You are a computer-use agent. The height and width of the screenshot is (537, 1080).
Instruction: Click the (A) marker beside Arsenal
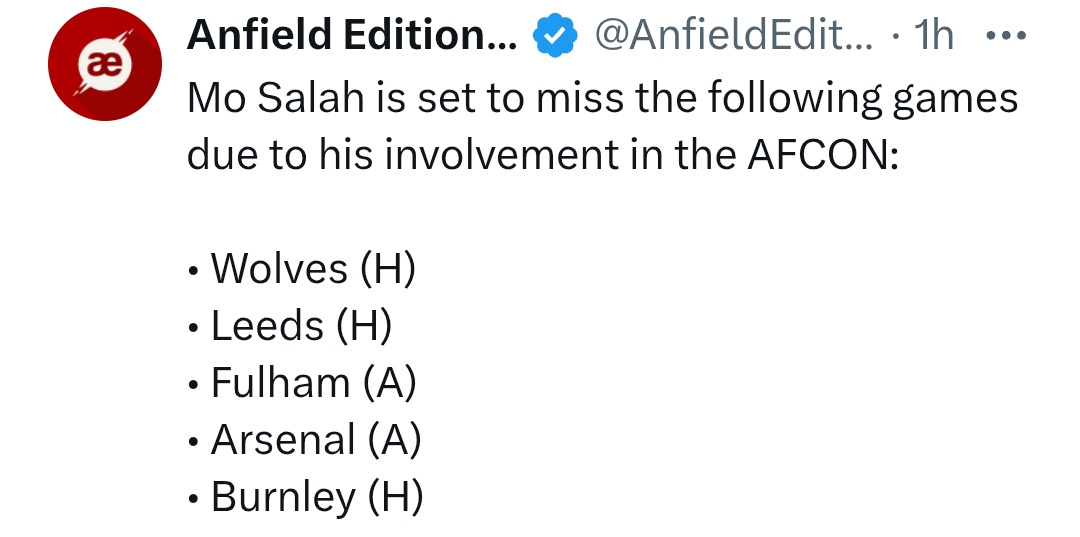394,440
